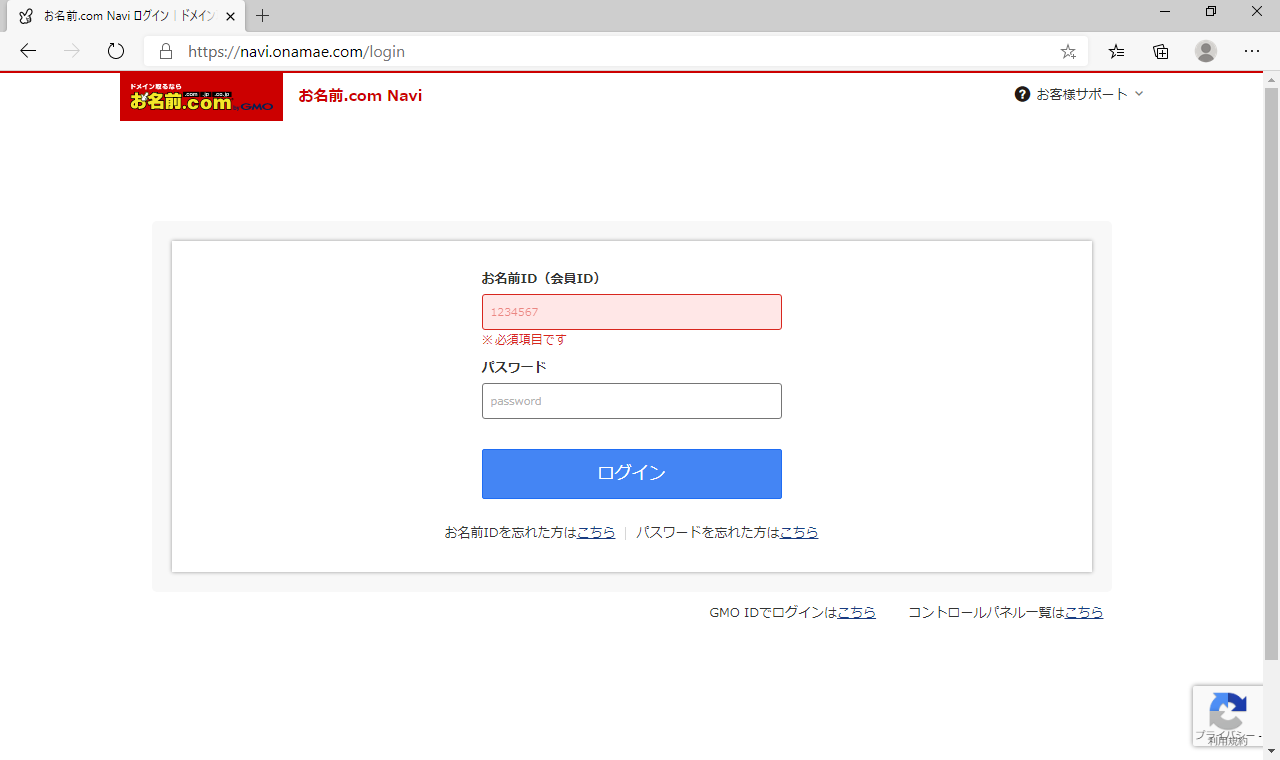Click the パスワード field label
This screenshot has width=1280, height=760.
tap(514, 367)
